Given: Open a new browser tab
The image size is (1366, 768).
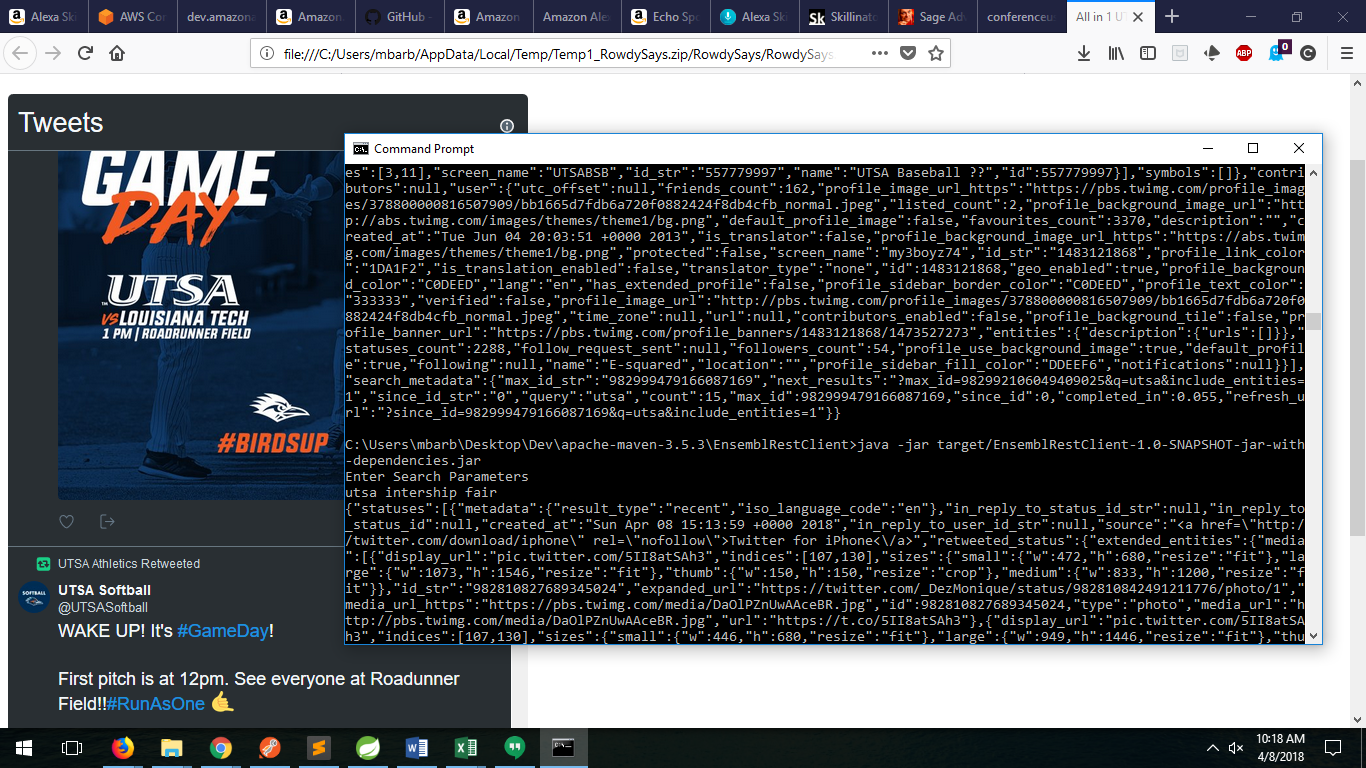Looking at the screenshot, I should click(x=1172, y=17).
